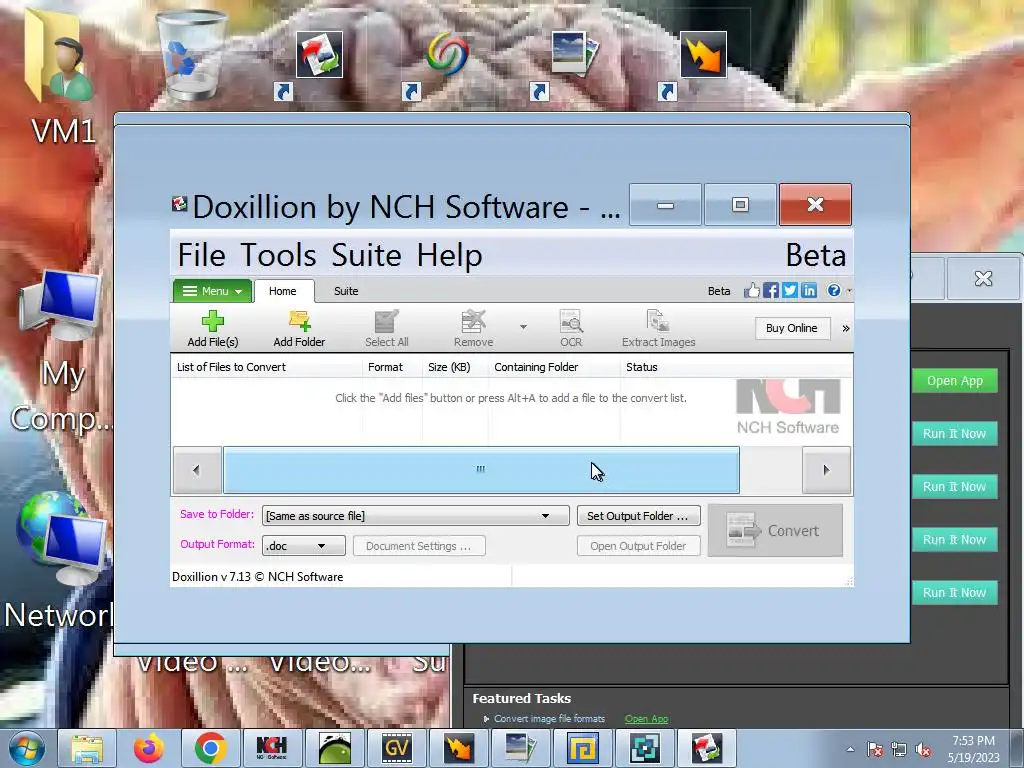Open the Help menu
The height and width of the screenshot is (768, 1024).
point(450,255)
